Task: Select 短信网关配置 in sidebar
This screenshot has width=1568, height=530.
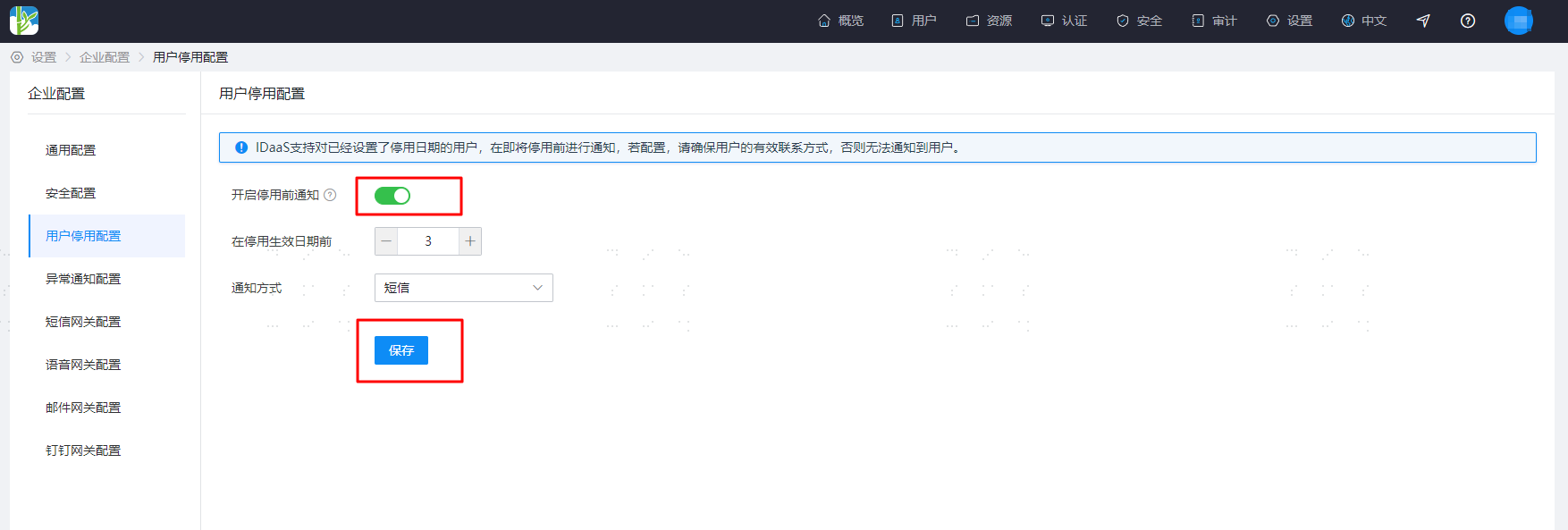Action: (x=106, y=322)
